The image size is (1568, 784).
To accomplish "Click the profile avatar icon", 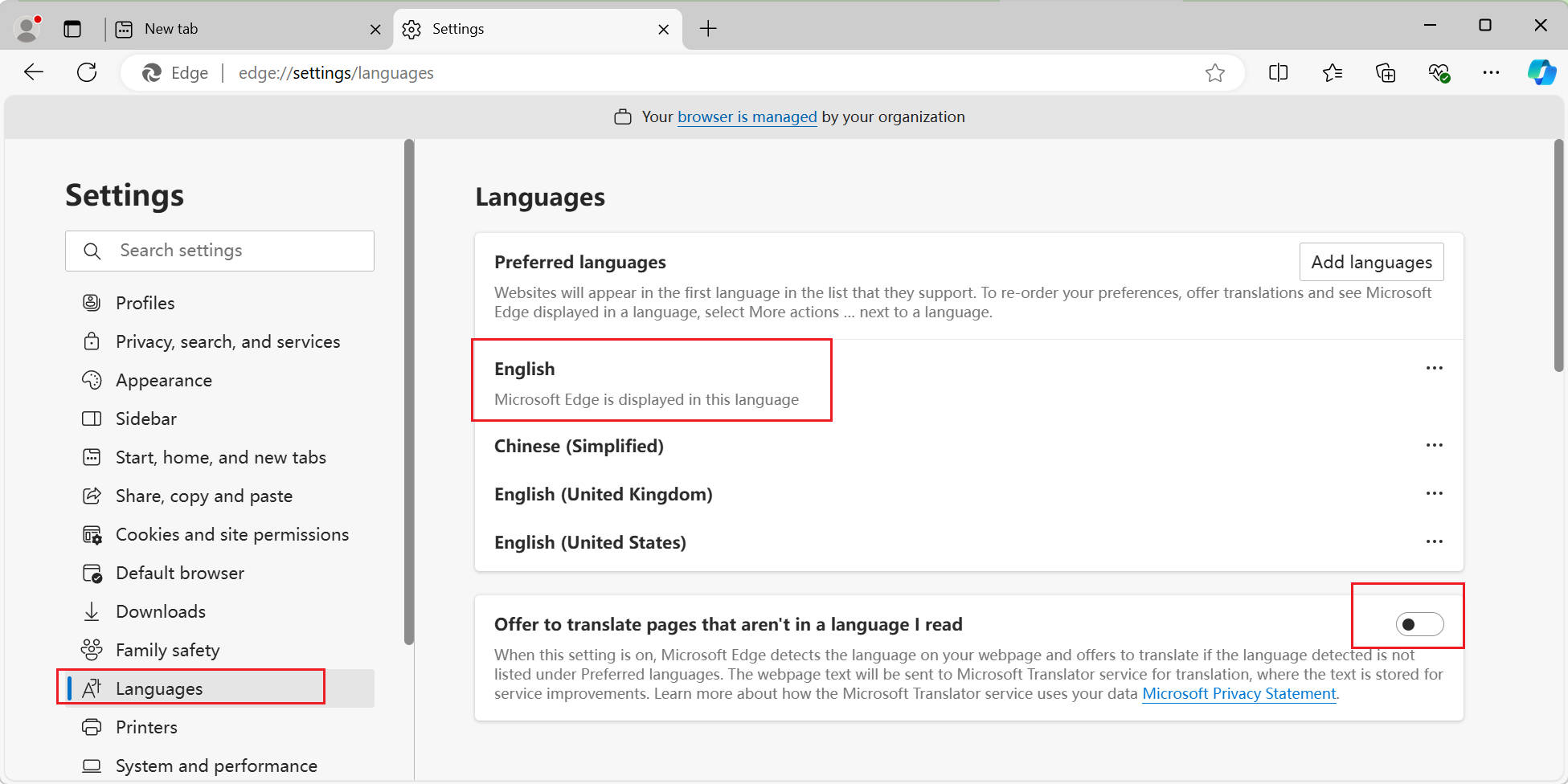I will click(27, 29).
